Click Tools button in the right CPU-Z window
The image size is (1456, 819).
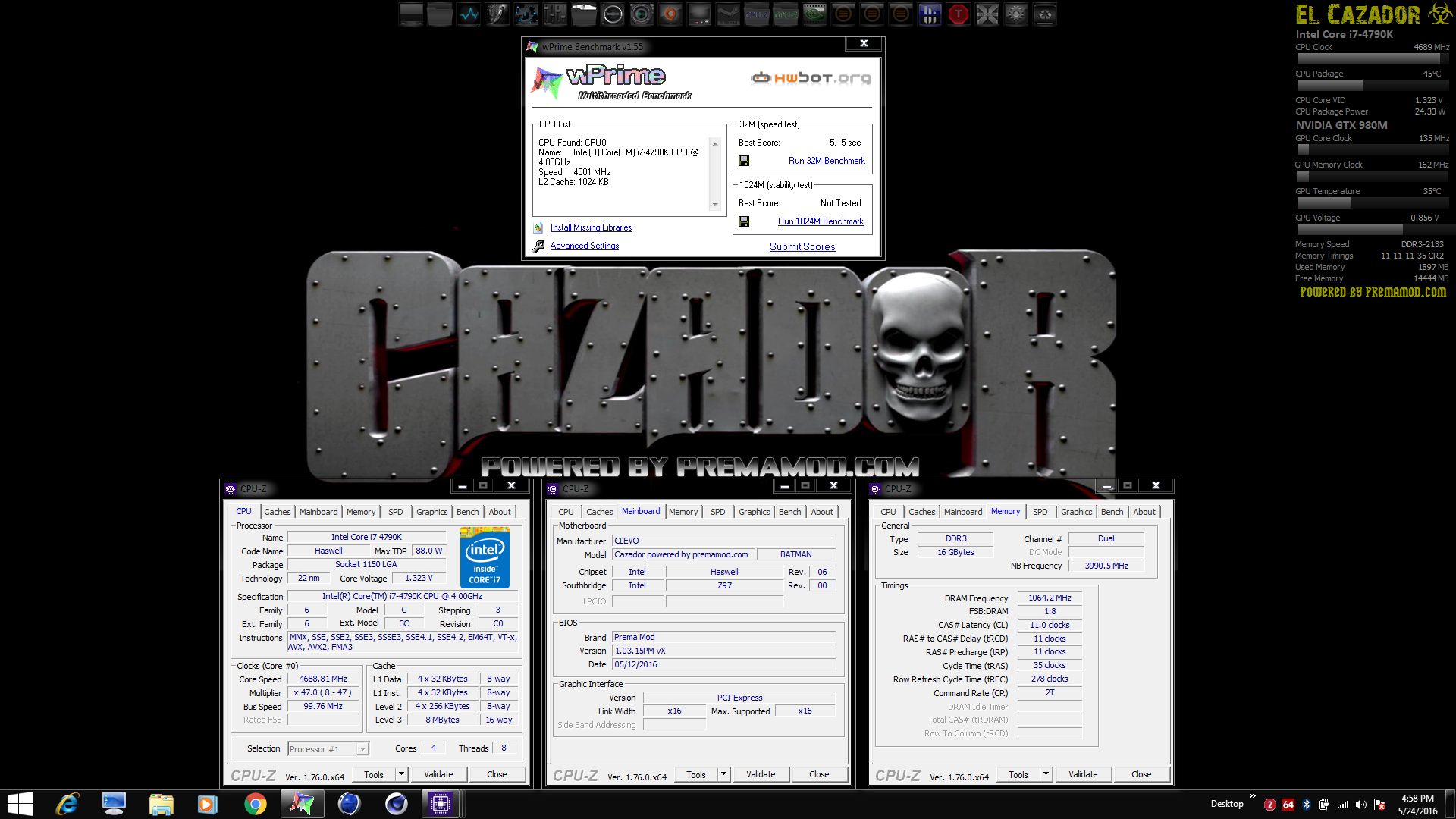coord(1018,774)
